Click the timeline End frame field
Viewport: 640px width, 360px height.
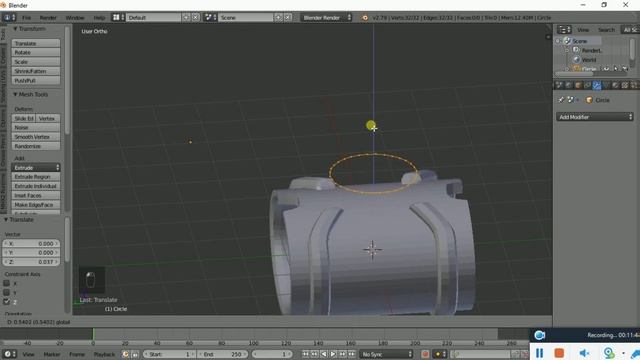click(222, 354)
